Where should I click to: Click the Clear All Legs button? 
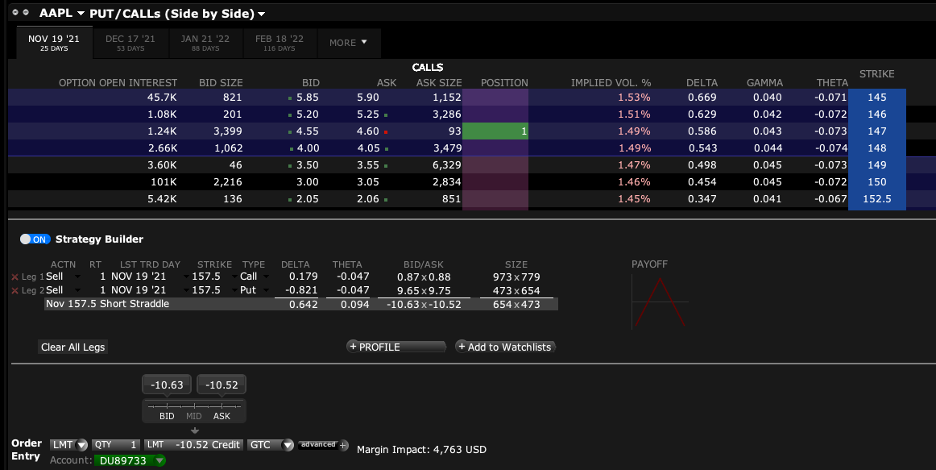[73, 347]
